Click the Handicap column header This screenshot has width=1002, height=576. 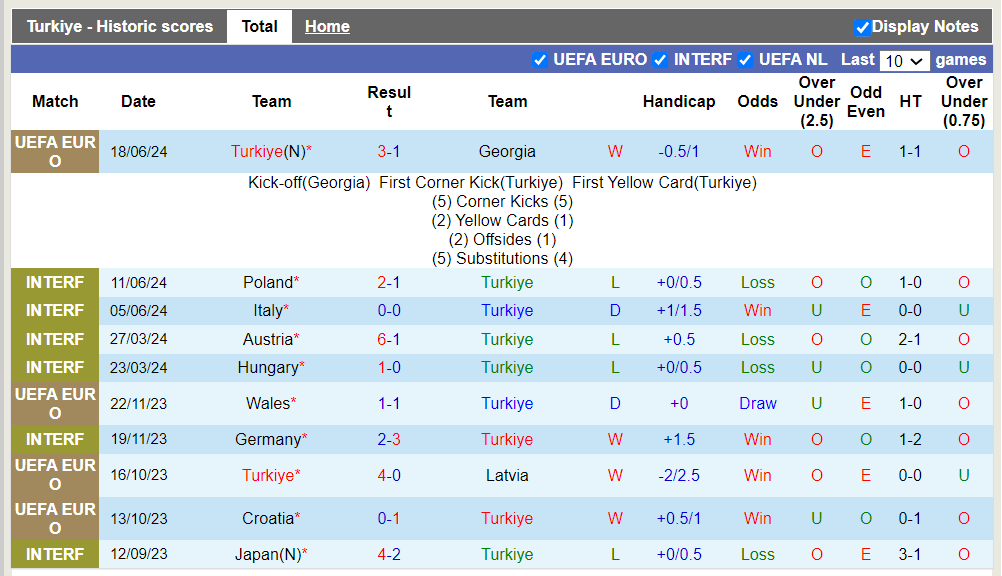[679, 102]
